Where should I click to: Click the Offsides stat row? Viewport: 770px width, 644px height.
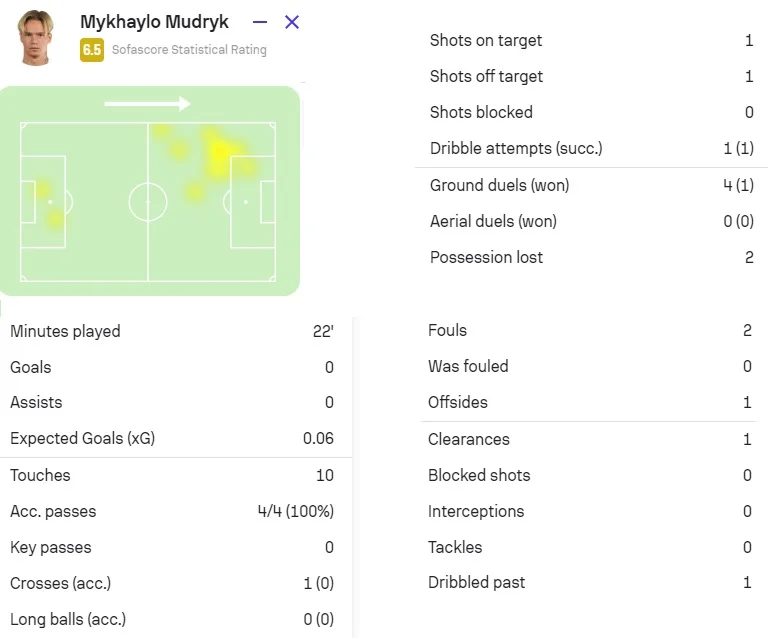point(590,402)
